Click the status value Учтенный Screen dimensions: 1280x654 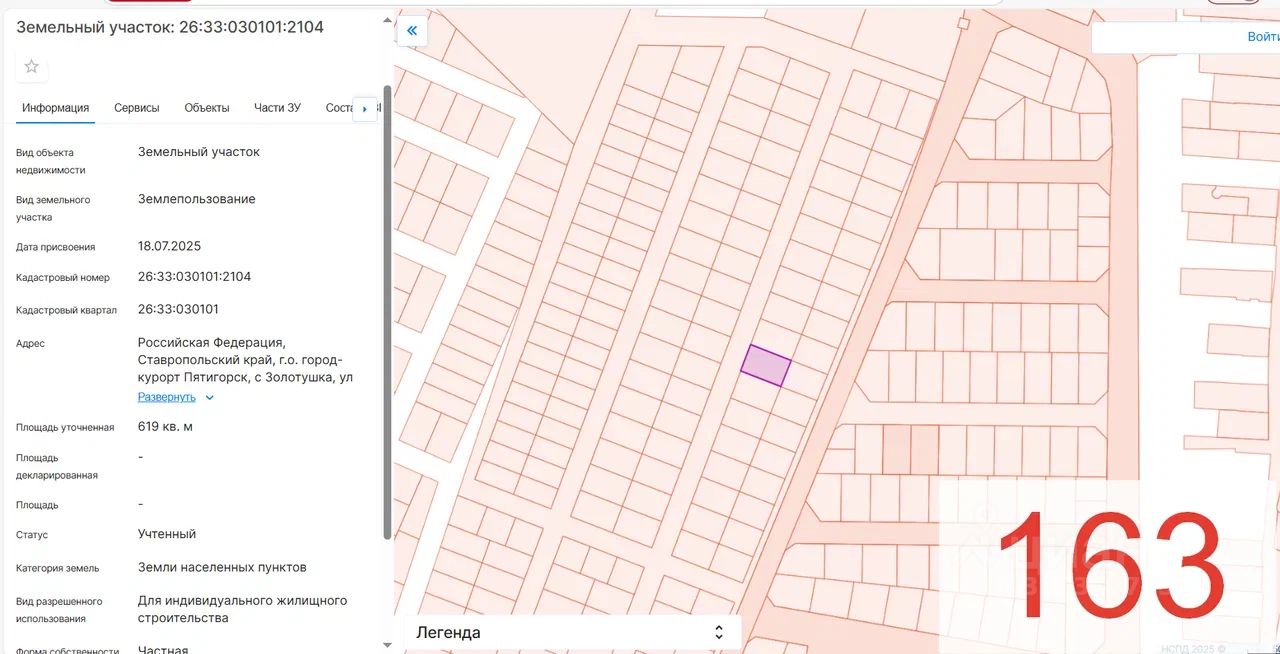[x=167, y=534]
